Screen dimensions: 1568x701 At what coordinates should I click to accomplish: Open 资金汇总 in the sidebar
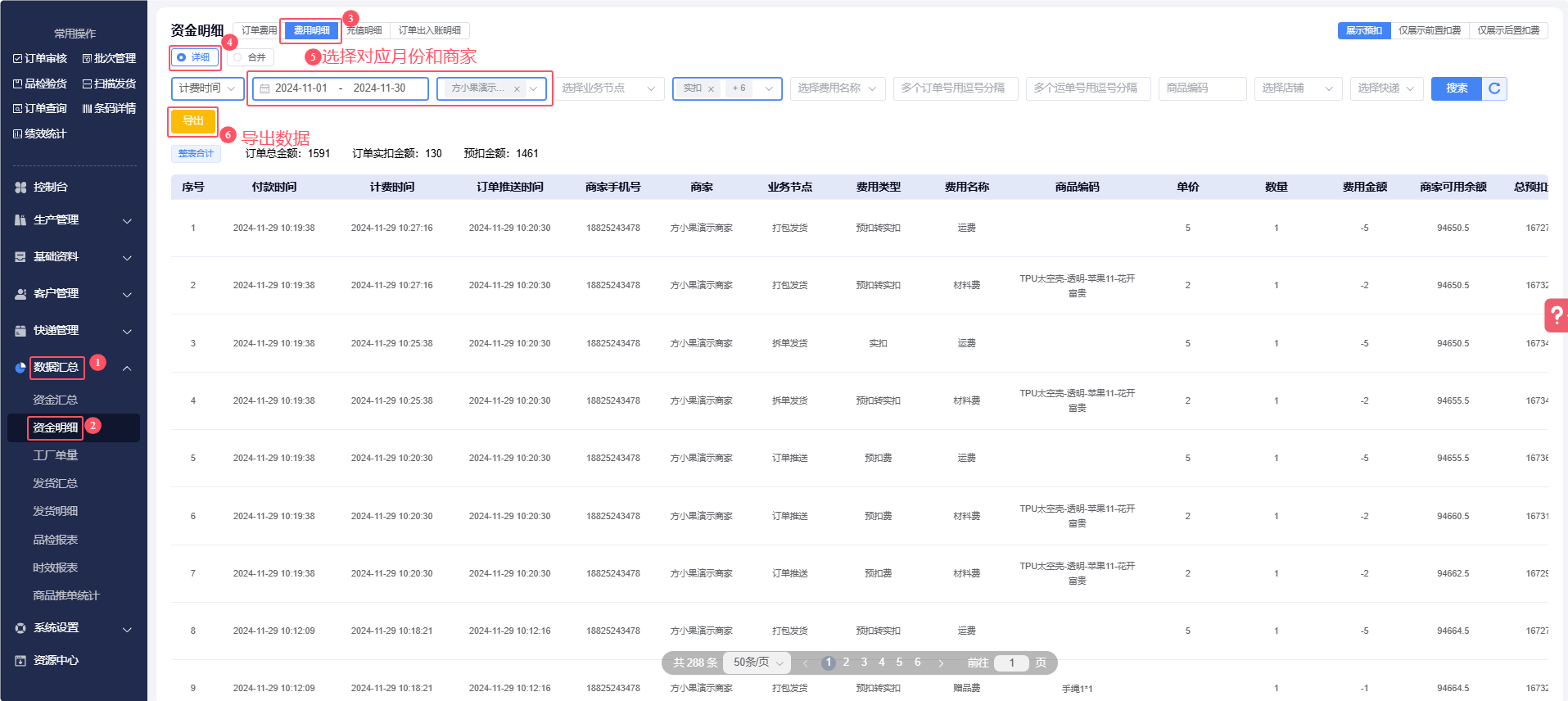pos(55,400)
